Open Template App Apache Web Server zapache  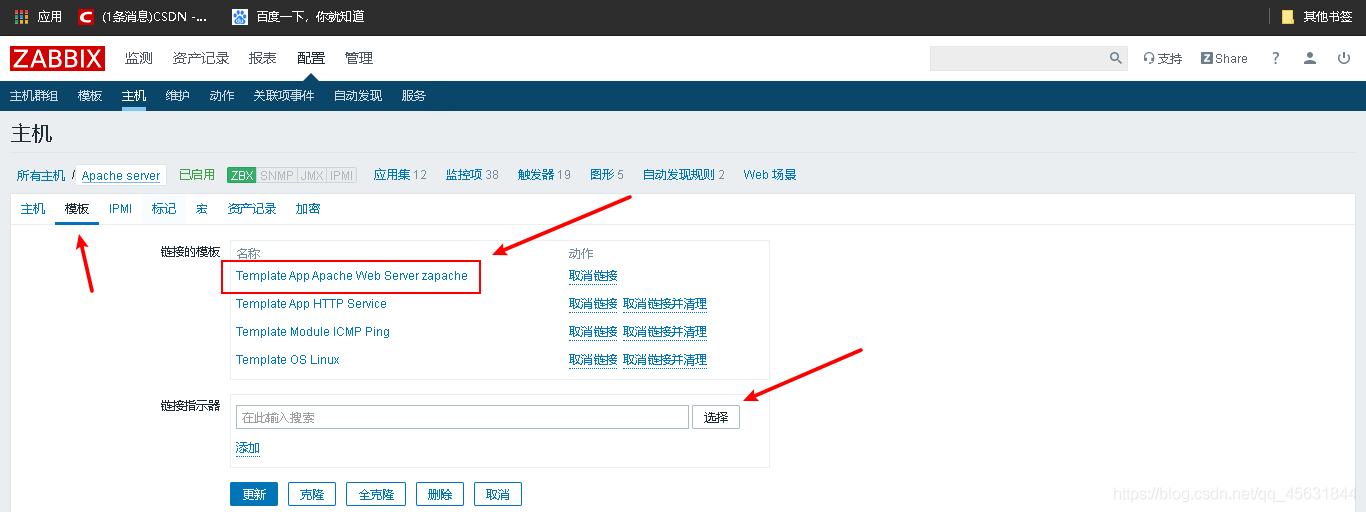click(352, 276)
